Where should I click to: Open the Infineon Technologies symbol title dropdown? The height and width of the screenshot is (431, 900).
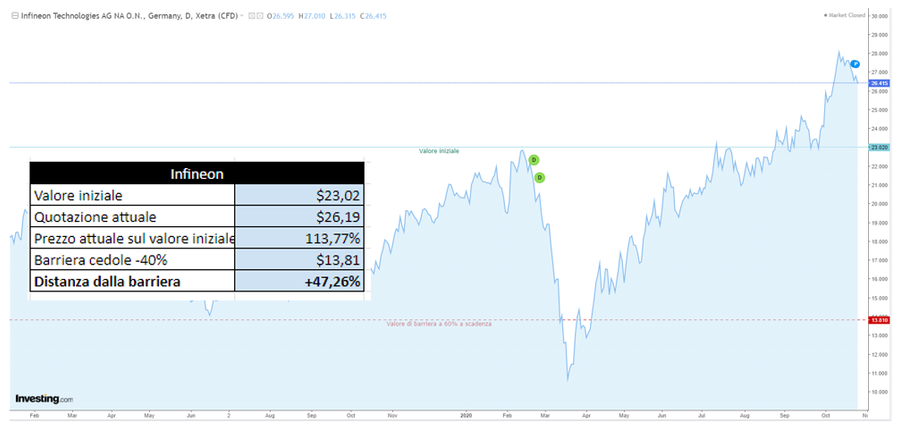tap(242, 16)
